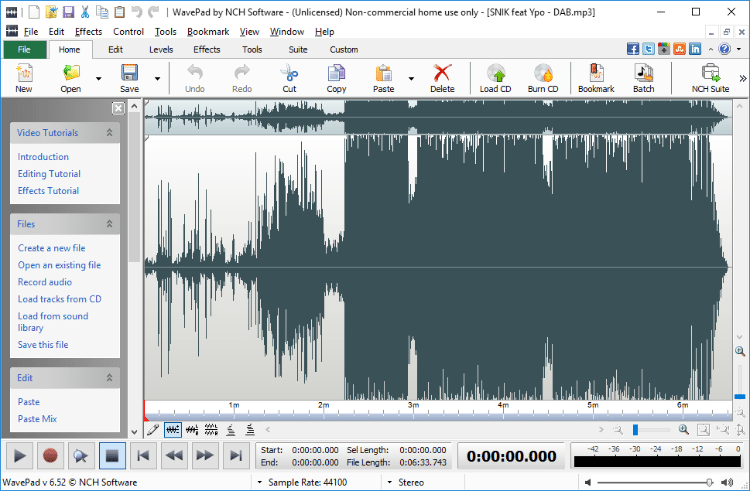
Task: Expand the toolbar overflow chevron
Action: (x=742, y=78)
